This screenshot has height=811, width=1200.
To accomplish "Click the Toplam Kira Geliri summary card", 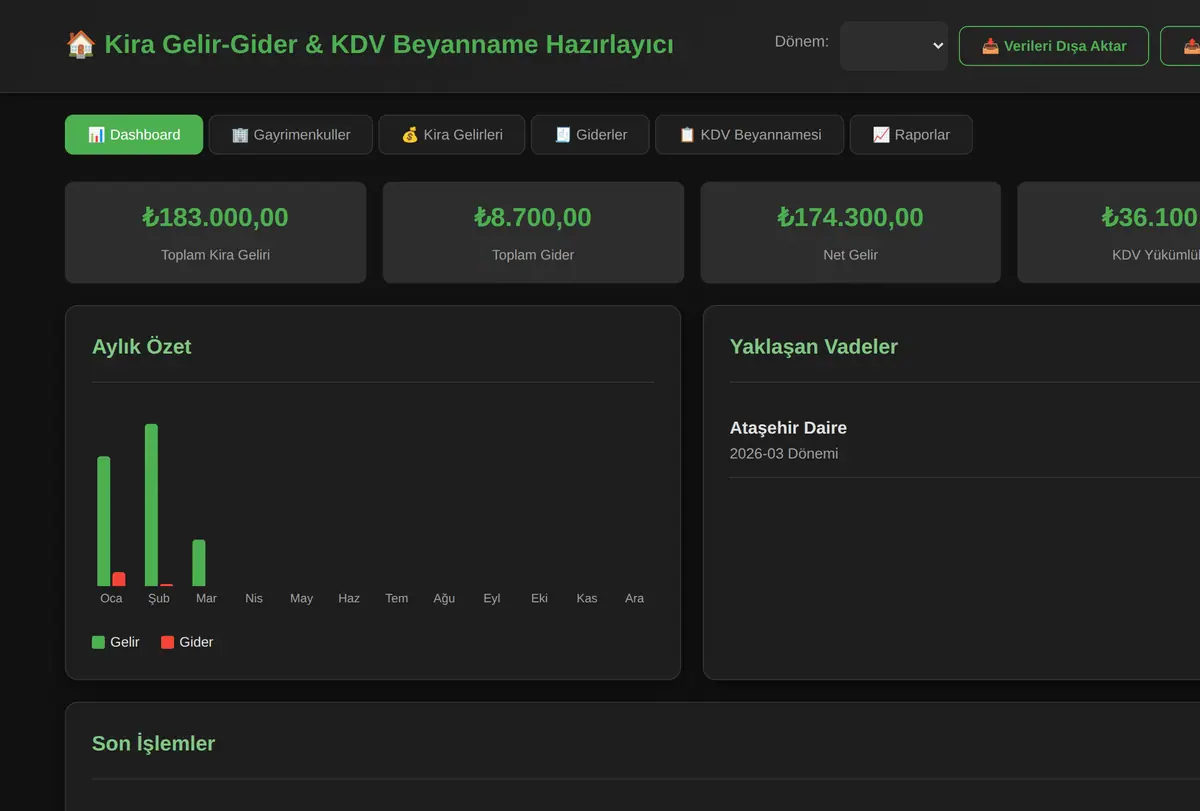I will (216, 233).
